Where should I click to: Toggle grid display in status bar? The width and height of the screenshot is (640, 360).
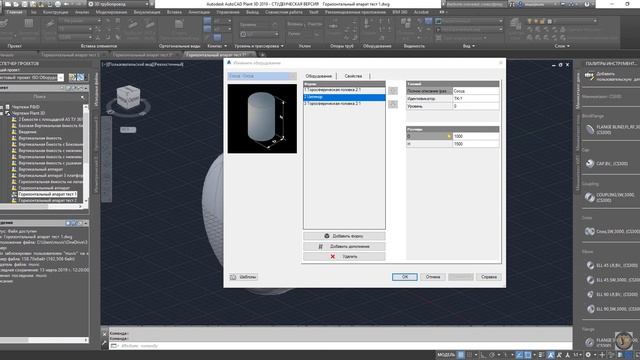click(x=461, y=355)
